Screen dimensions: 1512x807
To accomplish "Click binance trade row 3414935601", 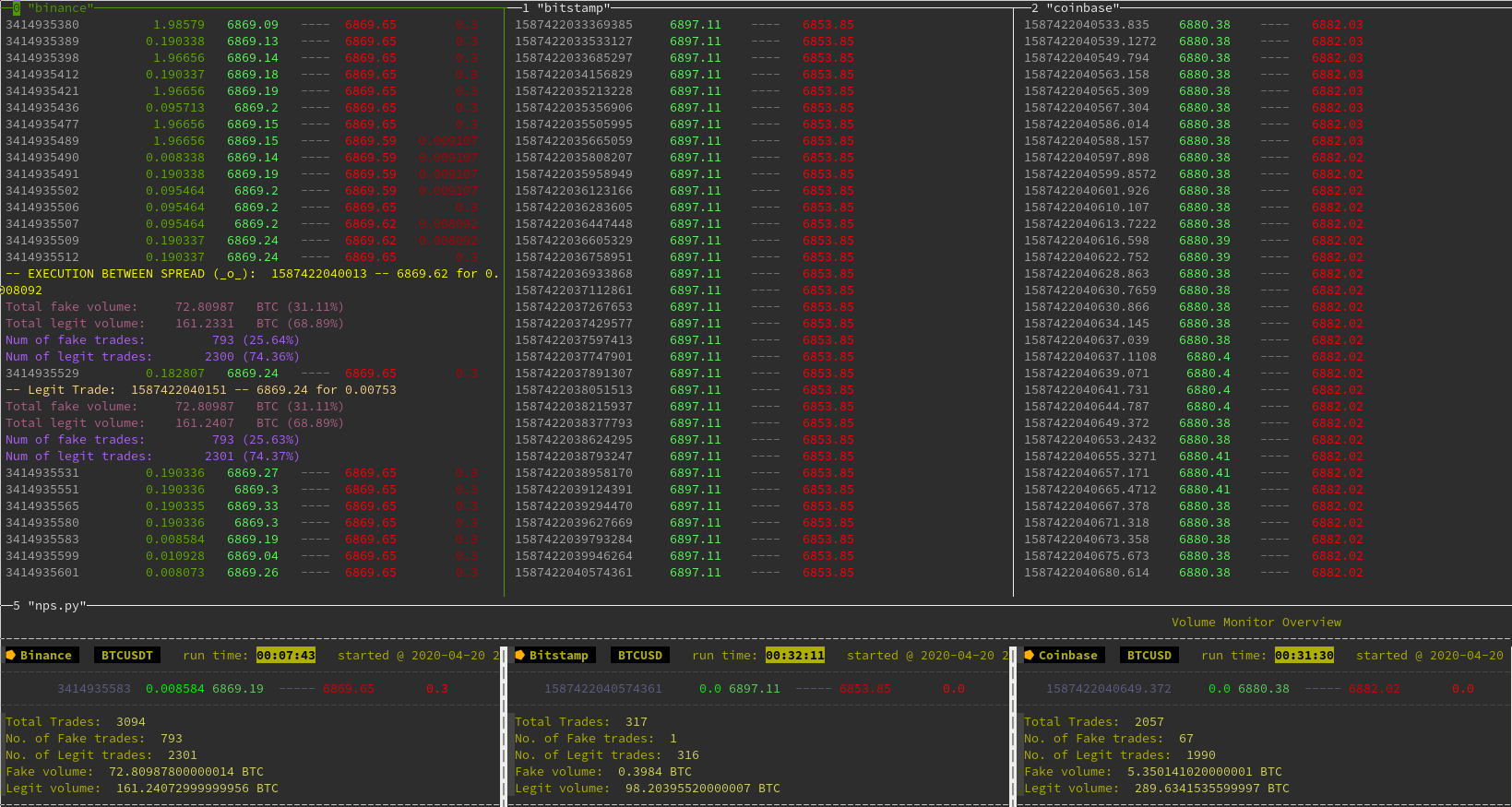I will pyautogui.click(x=242, y=573).
